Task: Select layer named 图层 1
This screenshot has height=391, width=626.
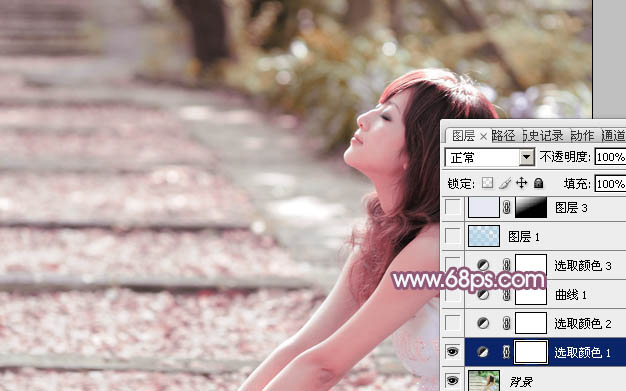Action: click(x=523, y=236)
